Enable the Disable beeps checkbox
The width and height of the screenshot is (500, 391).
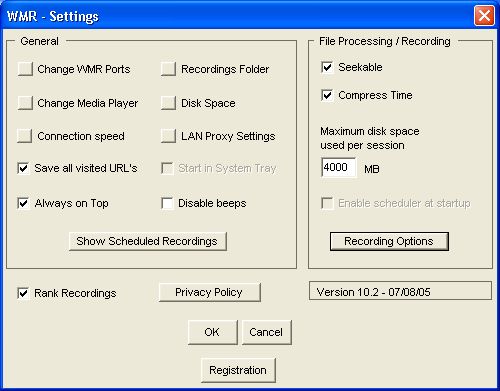tap(167, 203)
